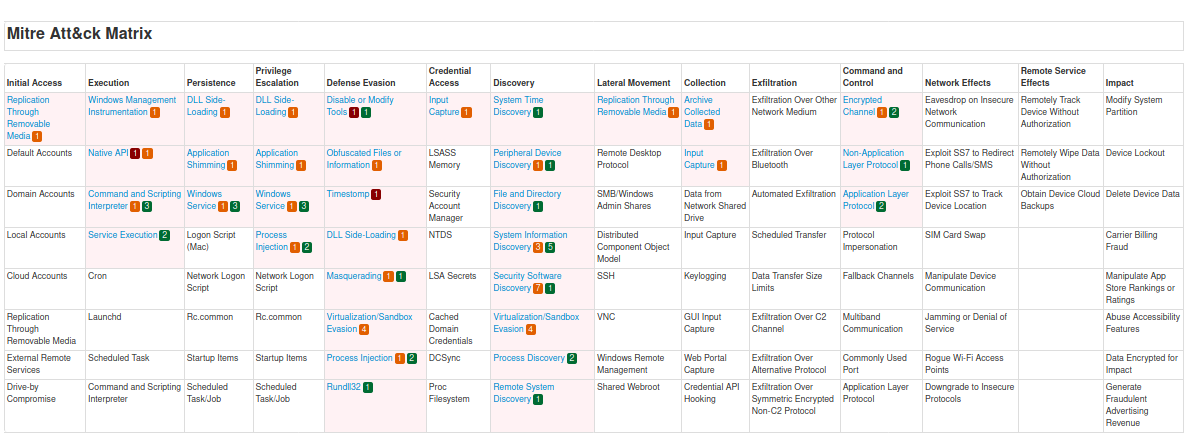The image size is (1194, 439).
Task: Open the File and Directory Discovery link
Action: pyautogui.click(x=527, y=200)
